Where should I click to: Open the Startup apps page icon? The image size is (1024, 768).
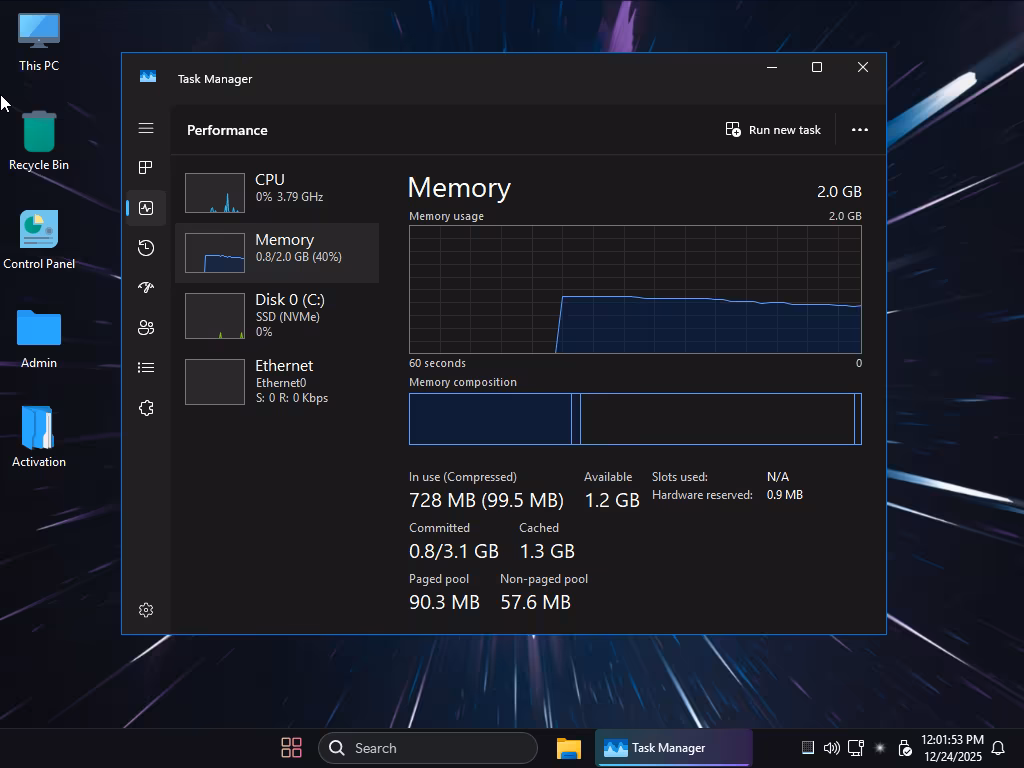tap(146, 288)
